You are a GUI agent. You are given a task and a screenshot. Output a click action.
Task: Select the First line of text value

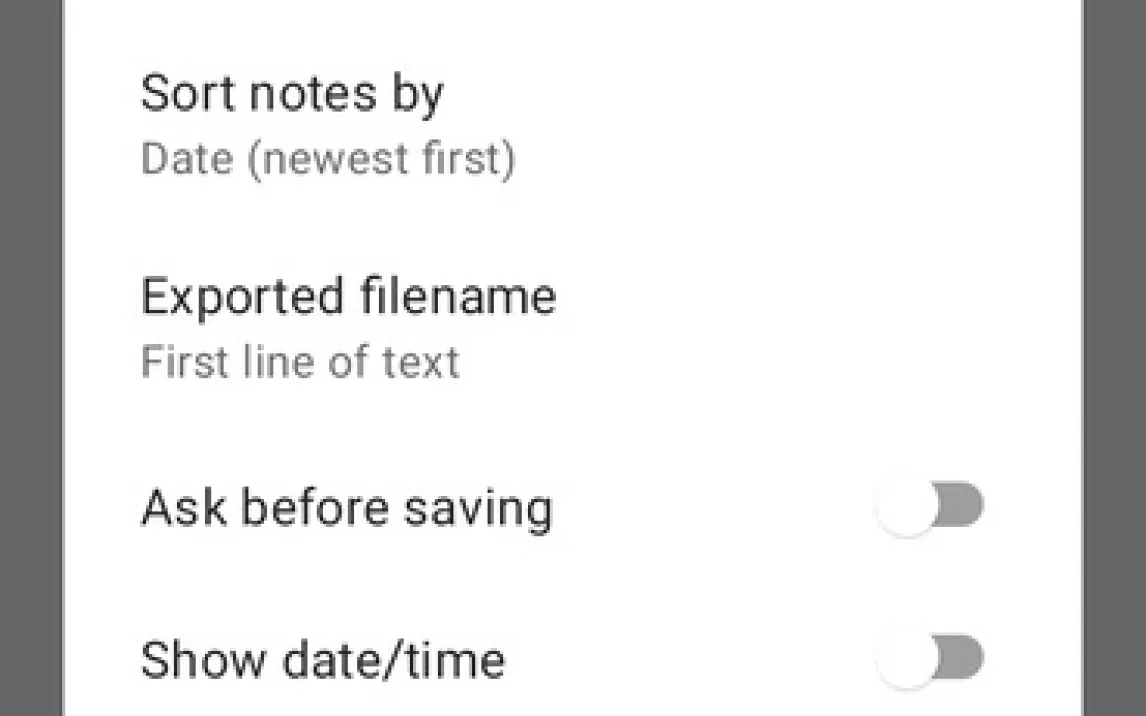point(300,362)
